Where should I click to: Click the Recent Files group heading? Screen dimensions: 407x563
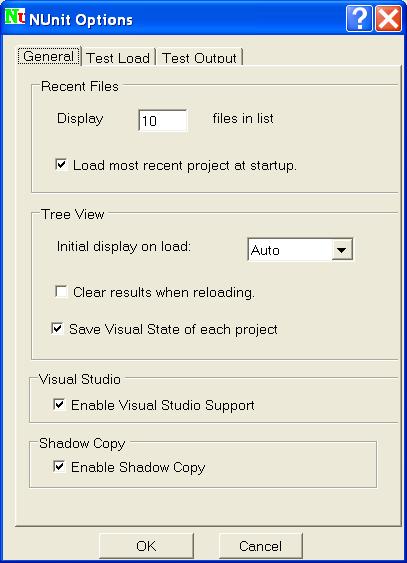tap(80, 86)
